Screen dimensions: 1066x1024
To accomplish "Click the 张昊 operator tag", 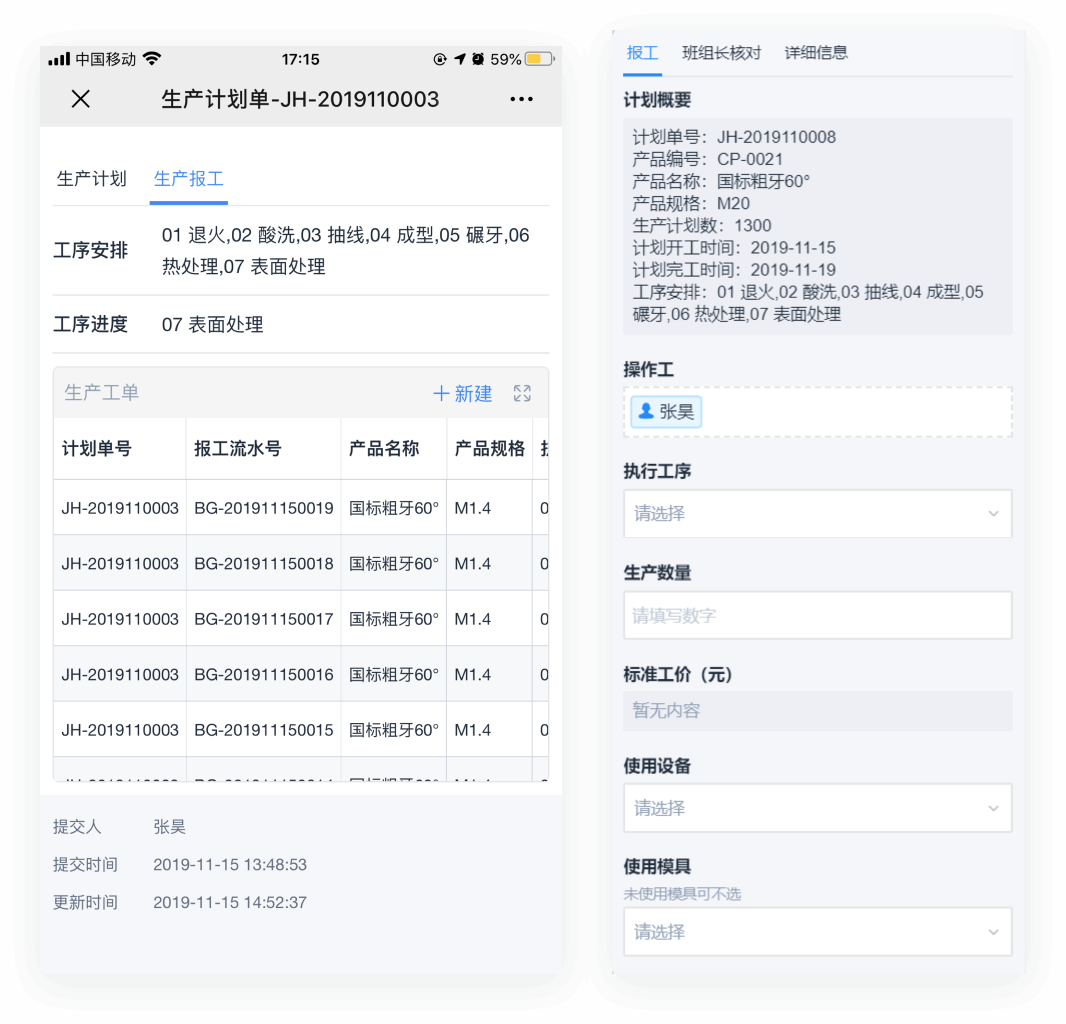I will 666,411.
